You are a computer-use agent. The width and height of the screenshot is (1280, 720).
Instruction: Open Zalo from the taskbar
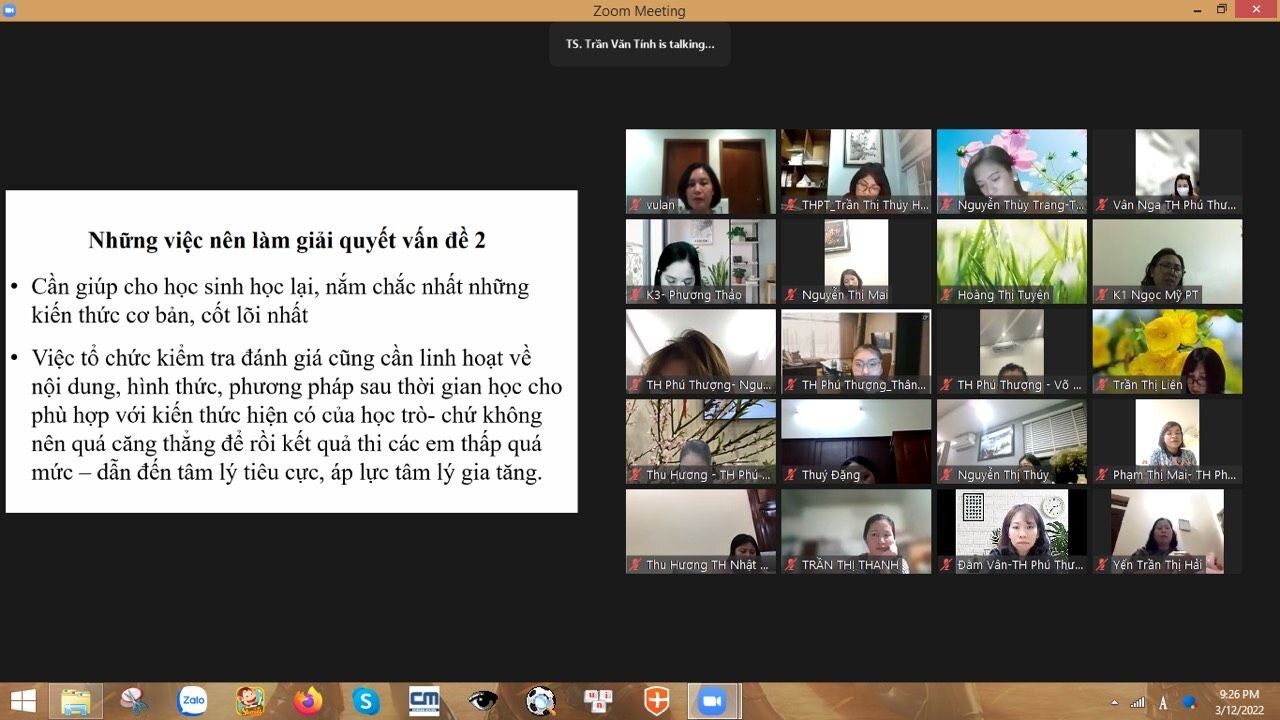click(x=192, y=701)
